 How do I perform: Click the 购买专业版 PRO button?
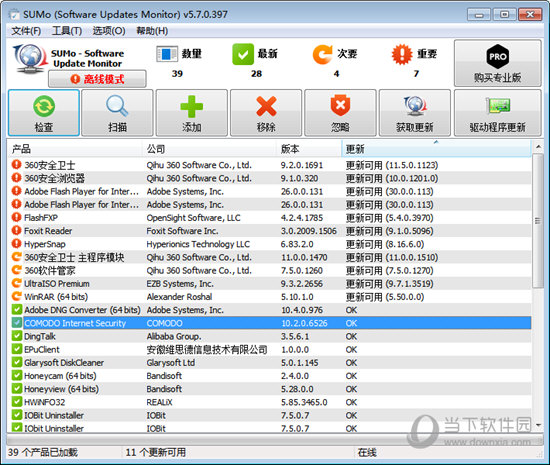pyautogui.click(x=498, y=63)
